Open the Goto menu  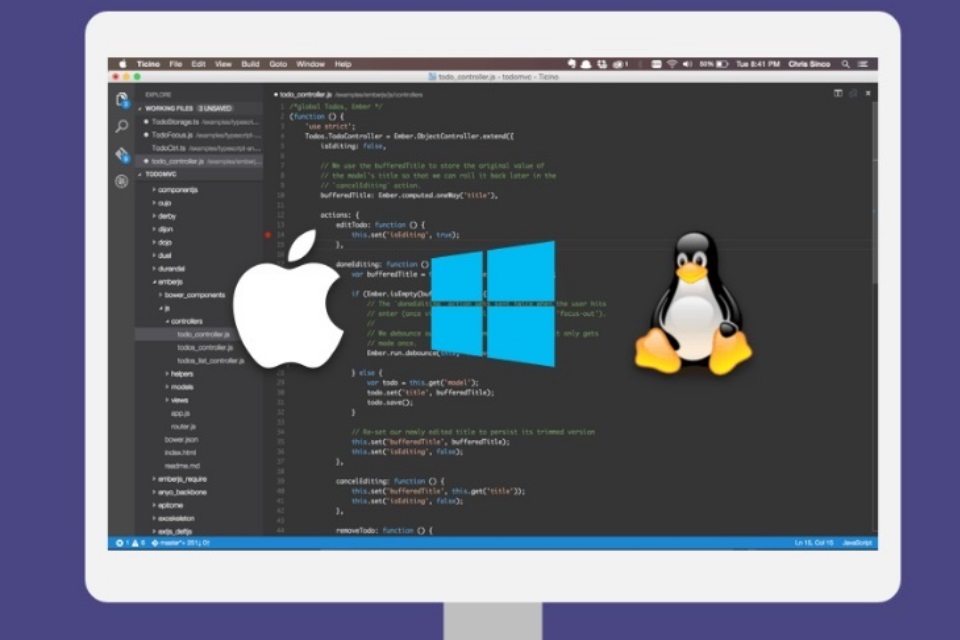(x=278, y=64)
